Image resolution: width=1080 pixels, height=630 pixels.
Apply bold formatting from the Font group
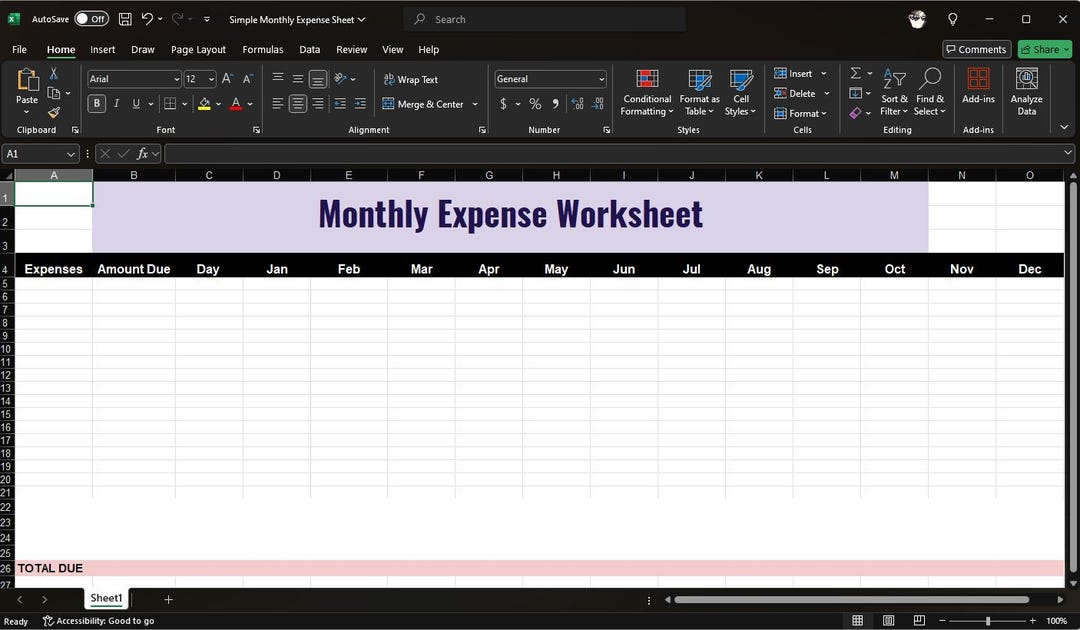pyautogui.click(x=96, y=103)
